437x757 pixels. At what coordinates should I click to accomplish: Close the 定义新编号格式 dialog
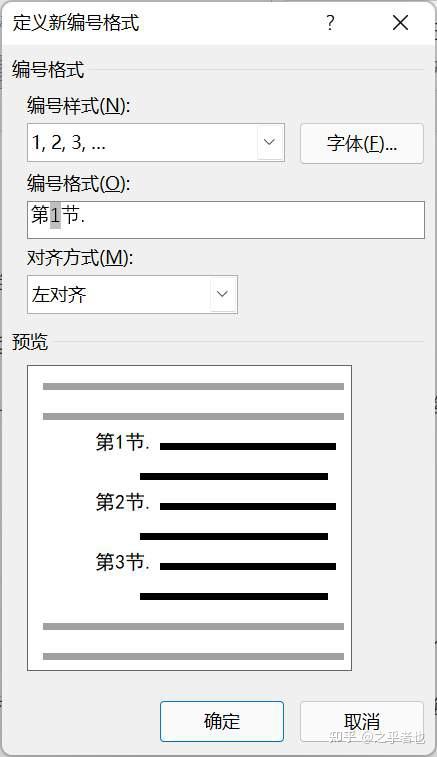(x=400, y=23)
